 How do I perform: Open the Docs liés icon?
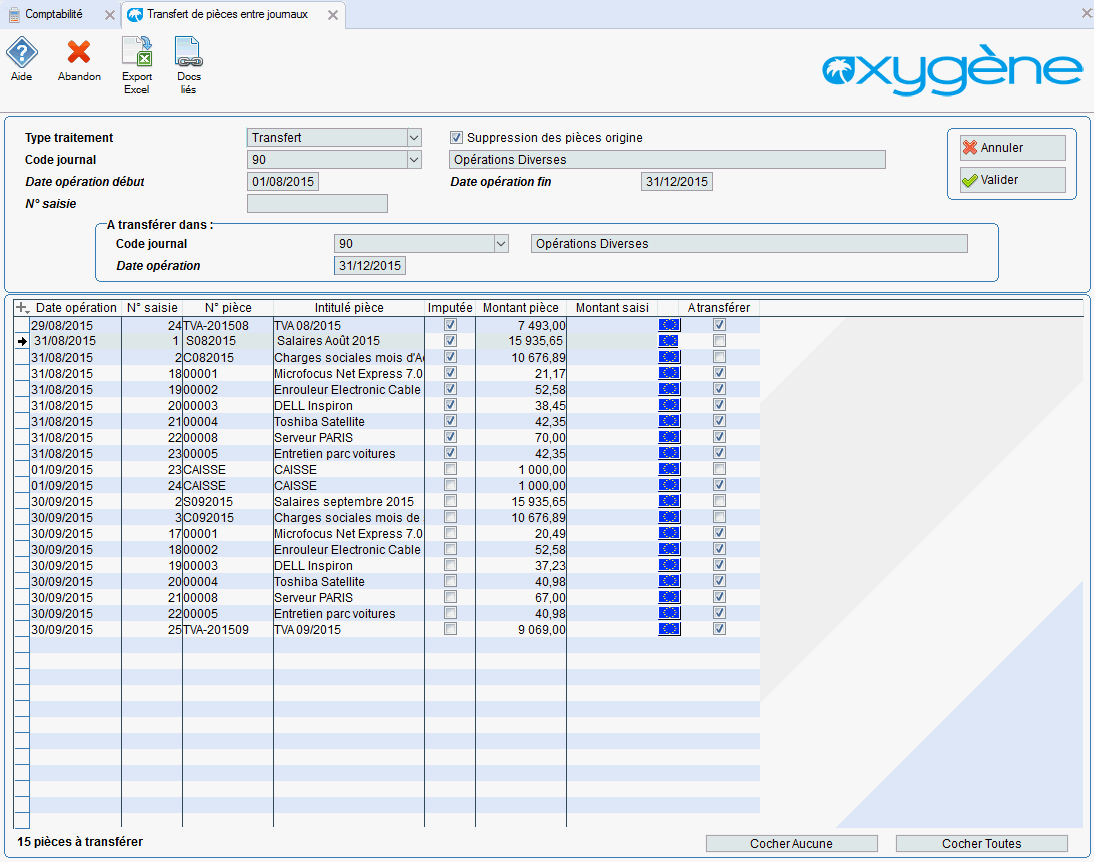point(188,52)
